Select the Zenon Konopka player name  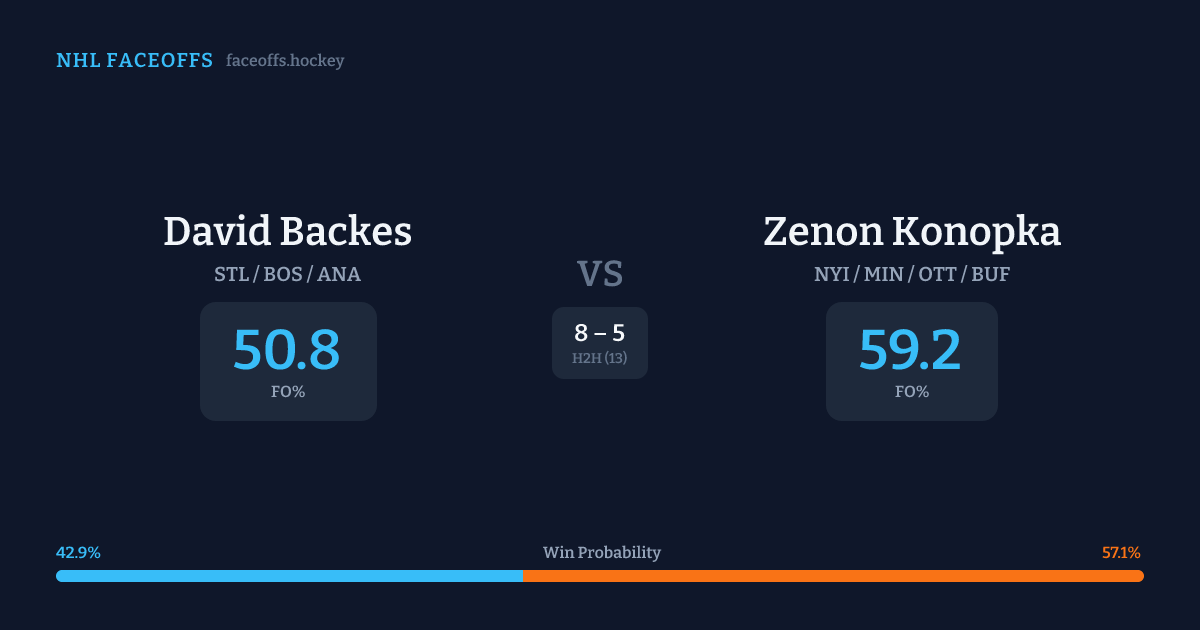[912, 232]
